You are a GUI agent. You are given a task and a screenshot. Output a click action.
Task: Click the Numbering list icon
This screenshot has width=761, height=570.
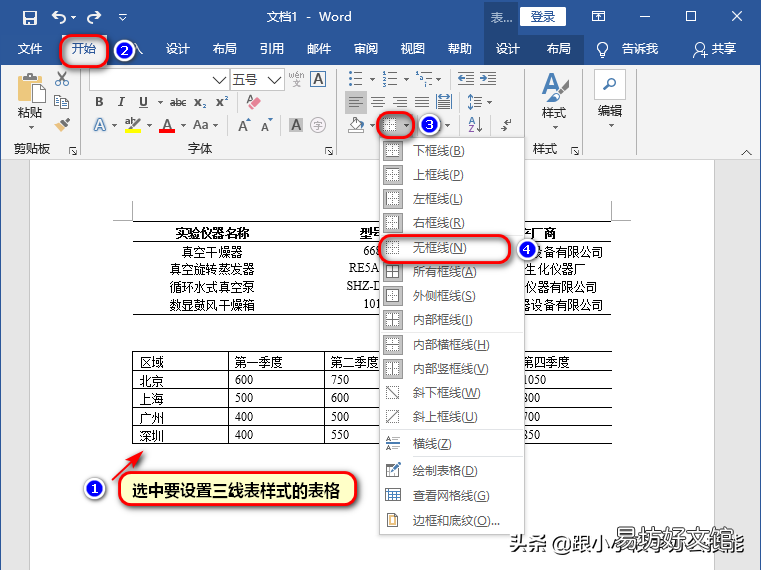[x=390, y=79]
